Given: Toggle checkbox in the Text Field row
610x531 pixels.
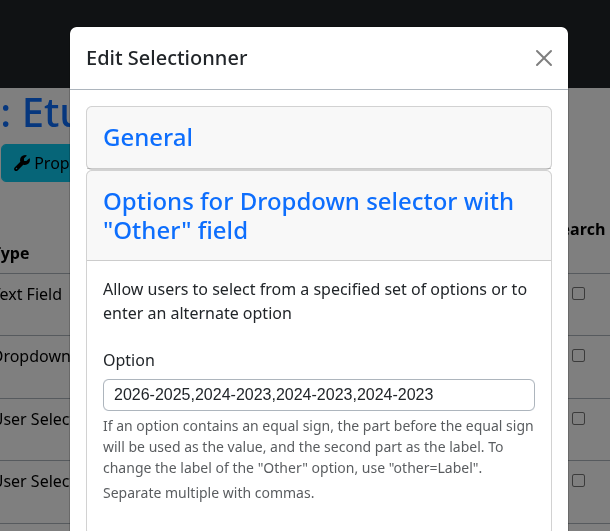Looking at the screenshot, I should [x=578, y=294].
